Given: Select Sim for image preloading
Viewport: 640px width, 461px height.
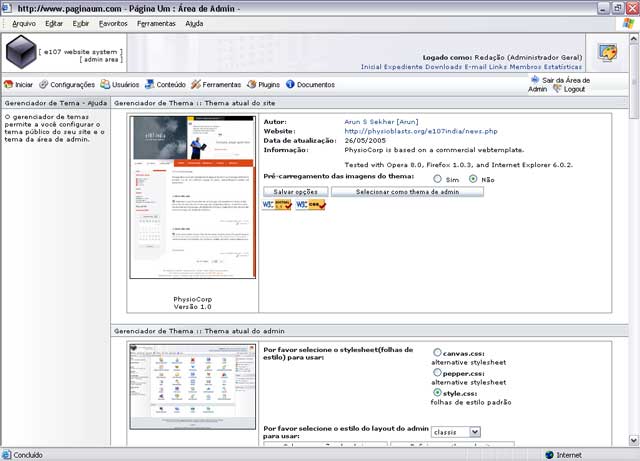Looking at the screenshot, I should coord(437,179).
